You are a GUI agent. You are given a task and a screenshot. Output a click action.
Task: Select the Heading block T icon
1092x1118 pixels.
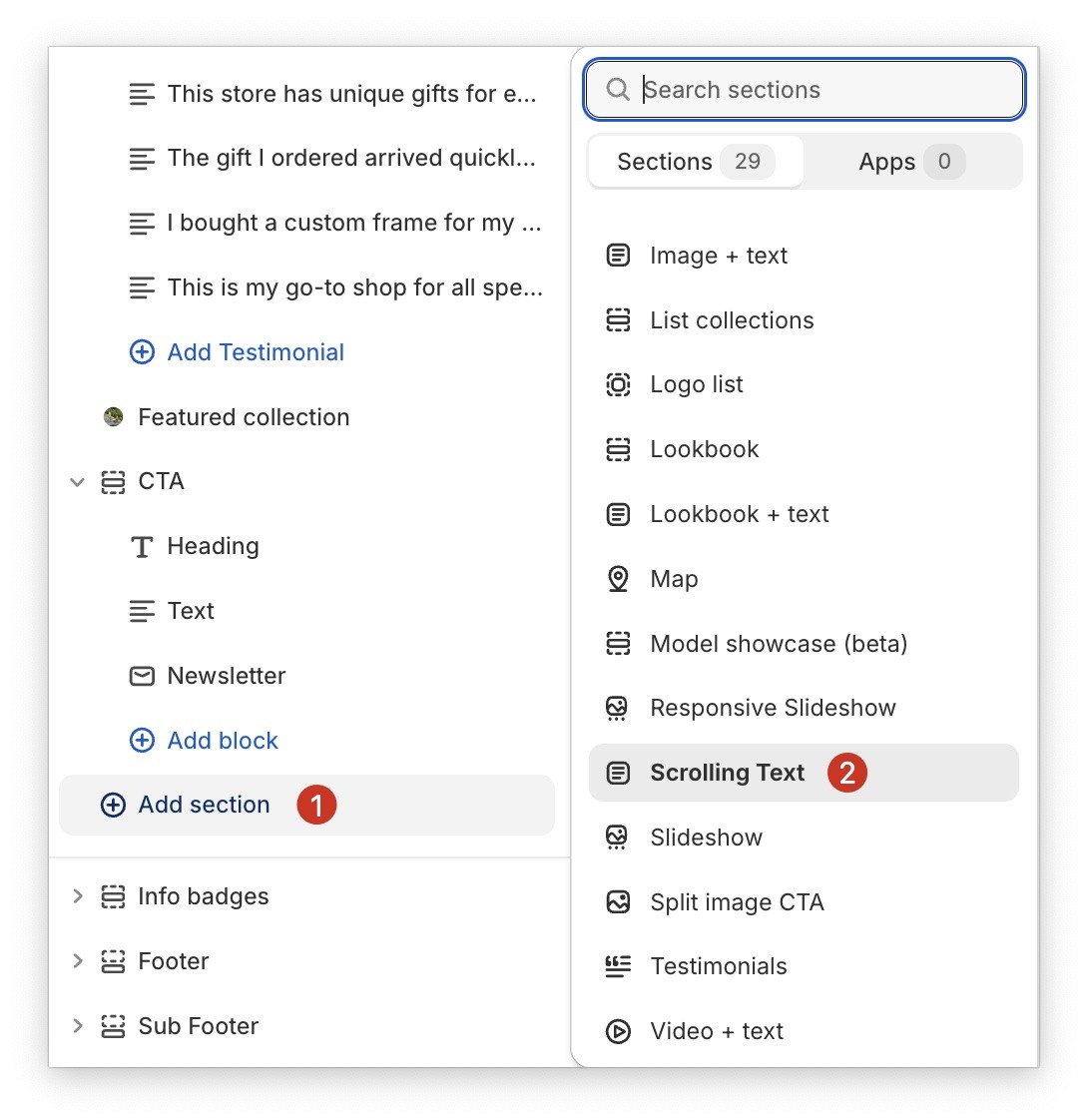142,546
